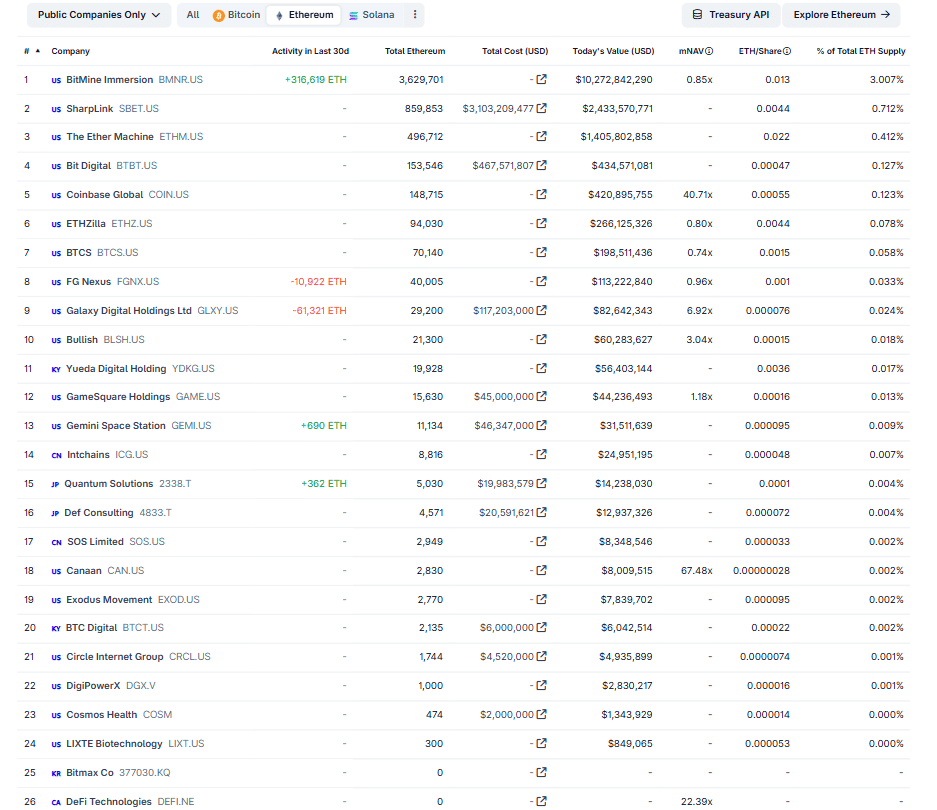Show the All assets tab
Screen dimensions: 937x810
click(x=193, y=15)
